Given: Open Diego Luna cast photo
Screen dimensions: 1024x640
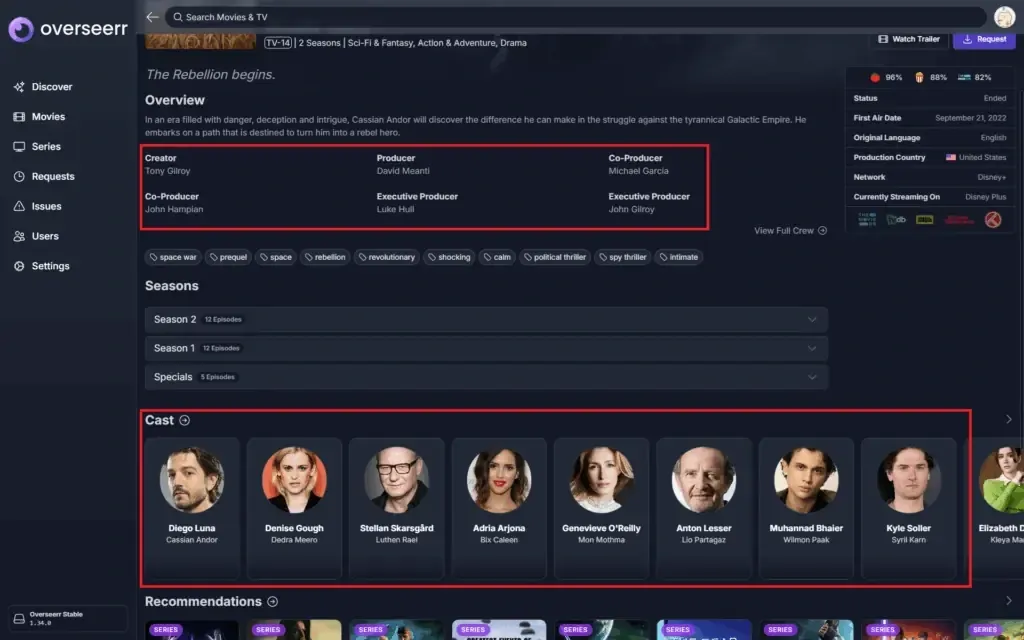Looking at the screenshot, I should point(191,480).
